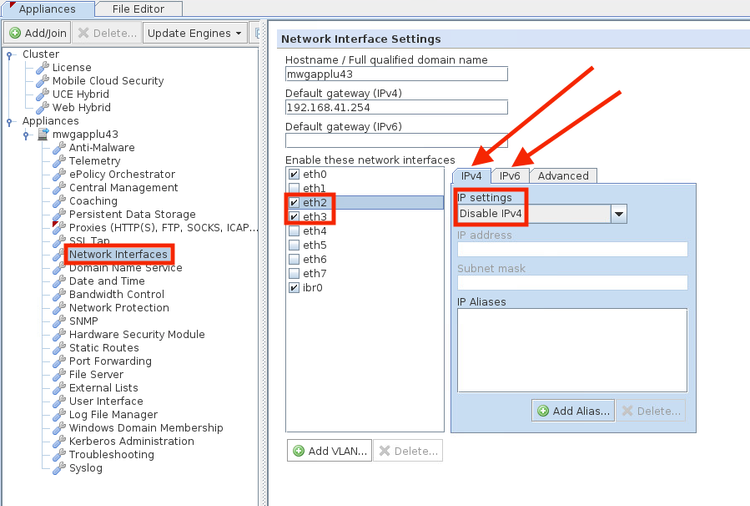Click wrench icon beside Port Forwarding

point(59,361)
